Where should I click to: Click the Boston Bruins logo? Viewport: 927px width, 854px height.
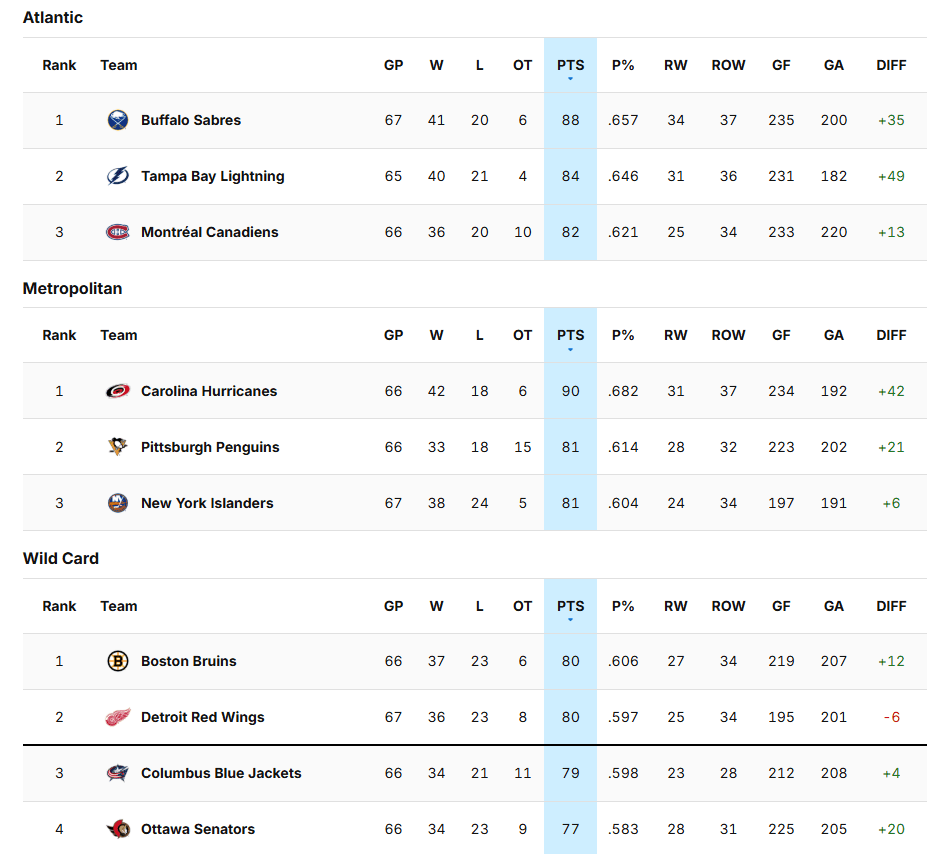(118, 661)
